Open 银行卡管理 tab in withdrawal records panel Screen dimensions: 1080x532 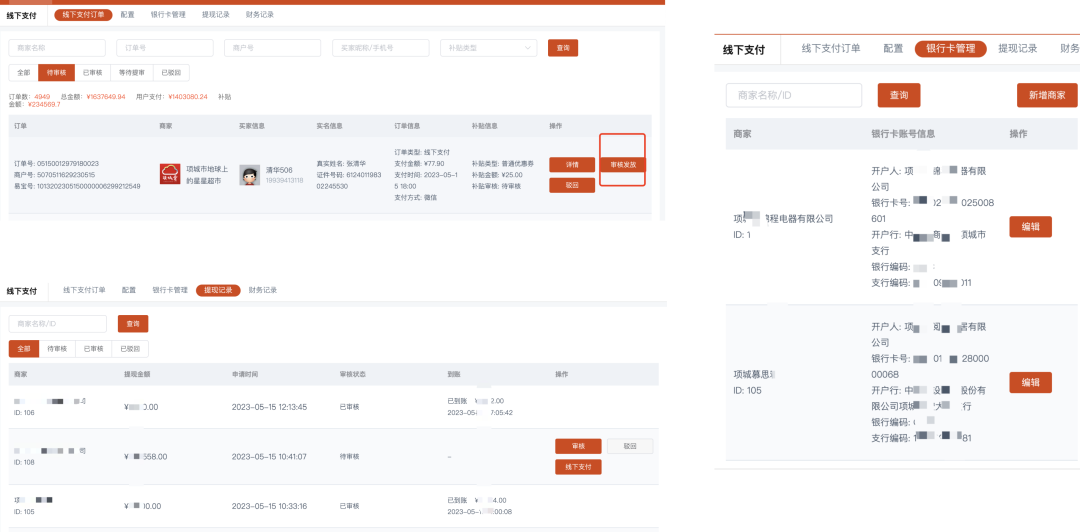tap(170, 290)
